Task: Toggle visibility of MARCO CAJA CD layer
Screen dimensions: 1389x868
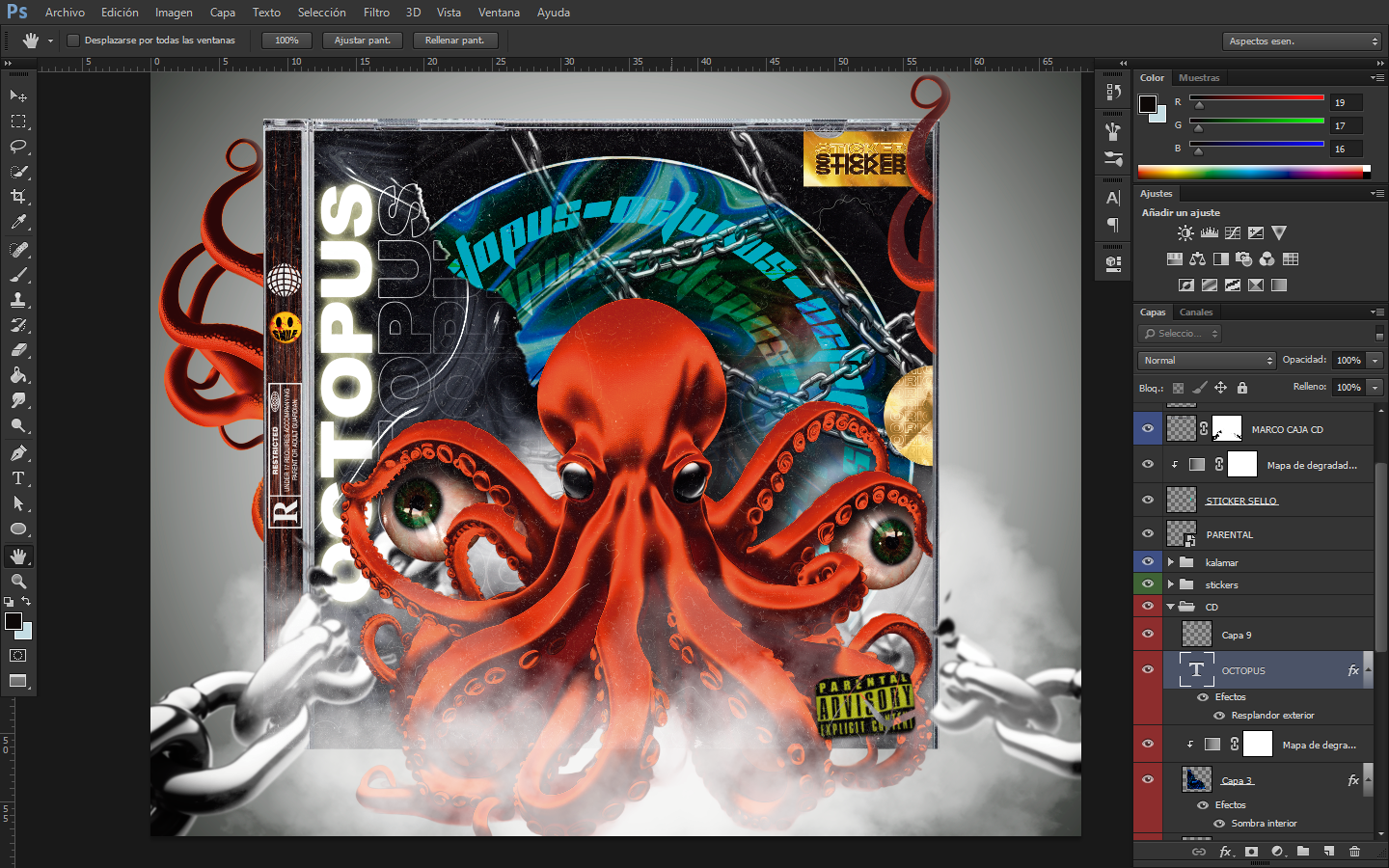Action: [x=1148, y=429]
